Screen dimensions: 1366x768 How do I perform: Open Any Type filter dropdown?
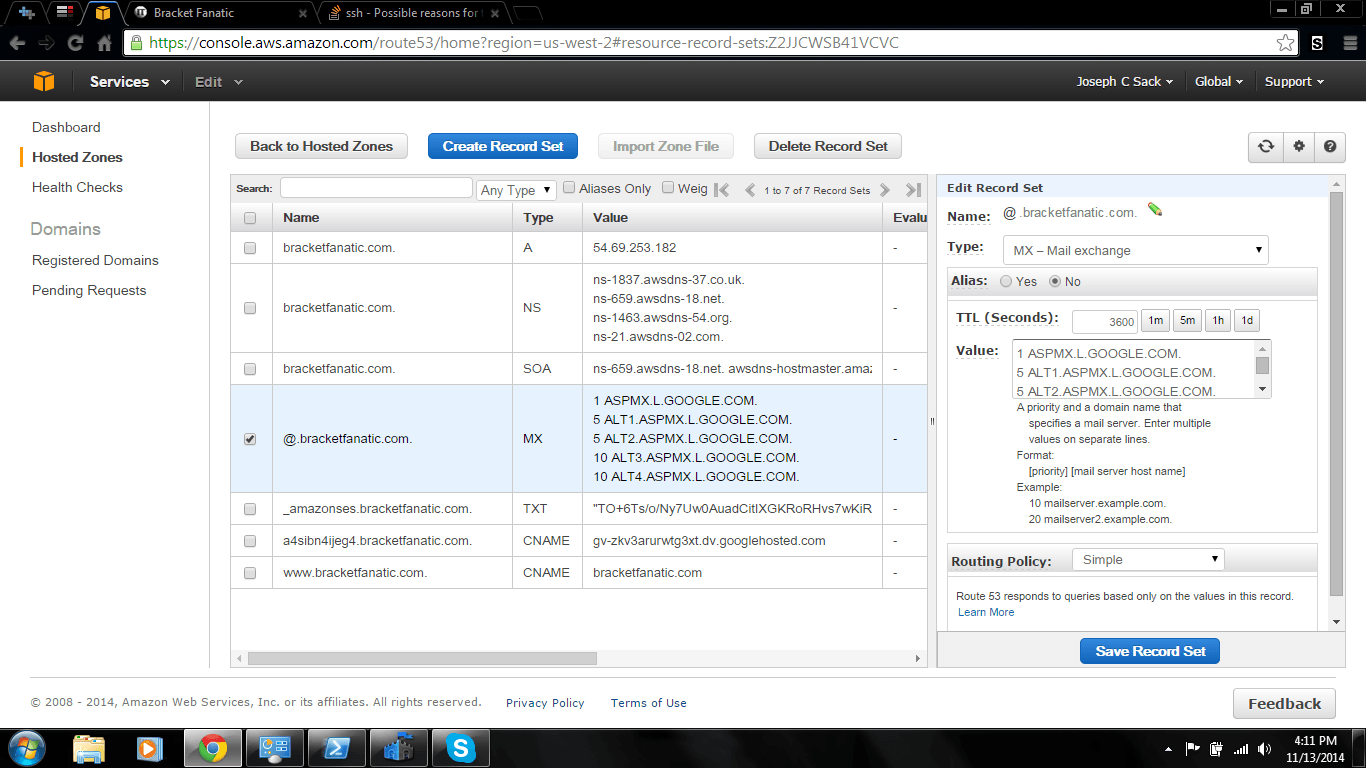[x=516, y=190]
